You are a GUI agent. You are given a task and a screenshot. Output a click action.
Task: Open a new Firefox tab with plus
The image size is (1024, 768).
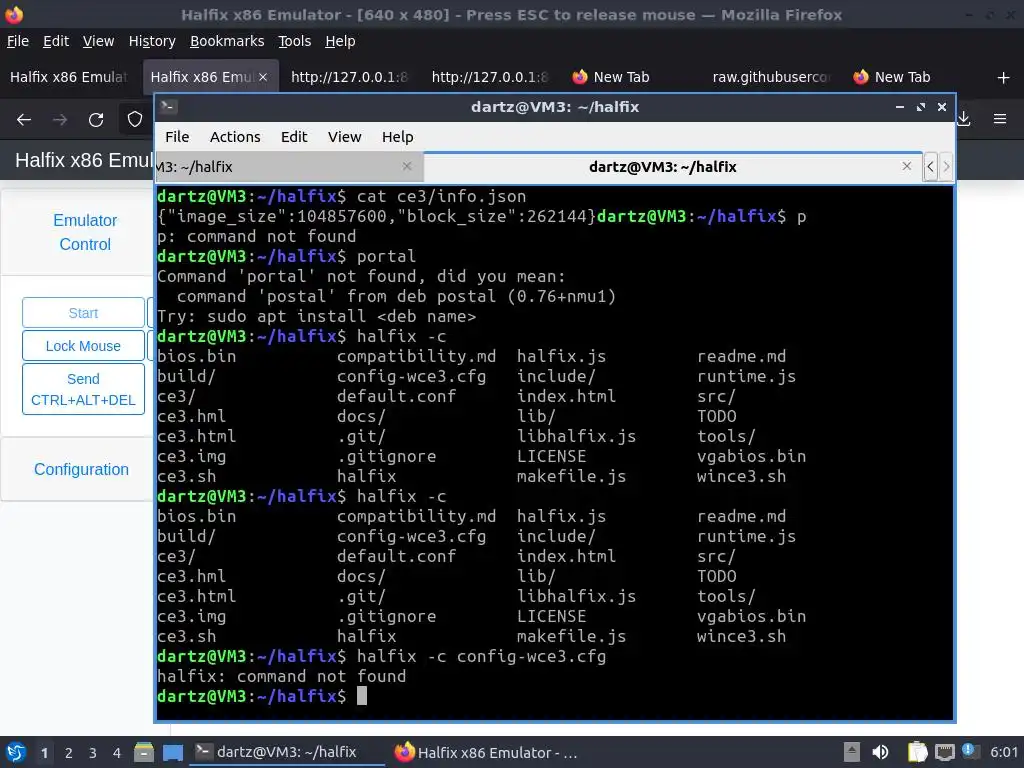(x=1004, y=78)
